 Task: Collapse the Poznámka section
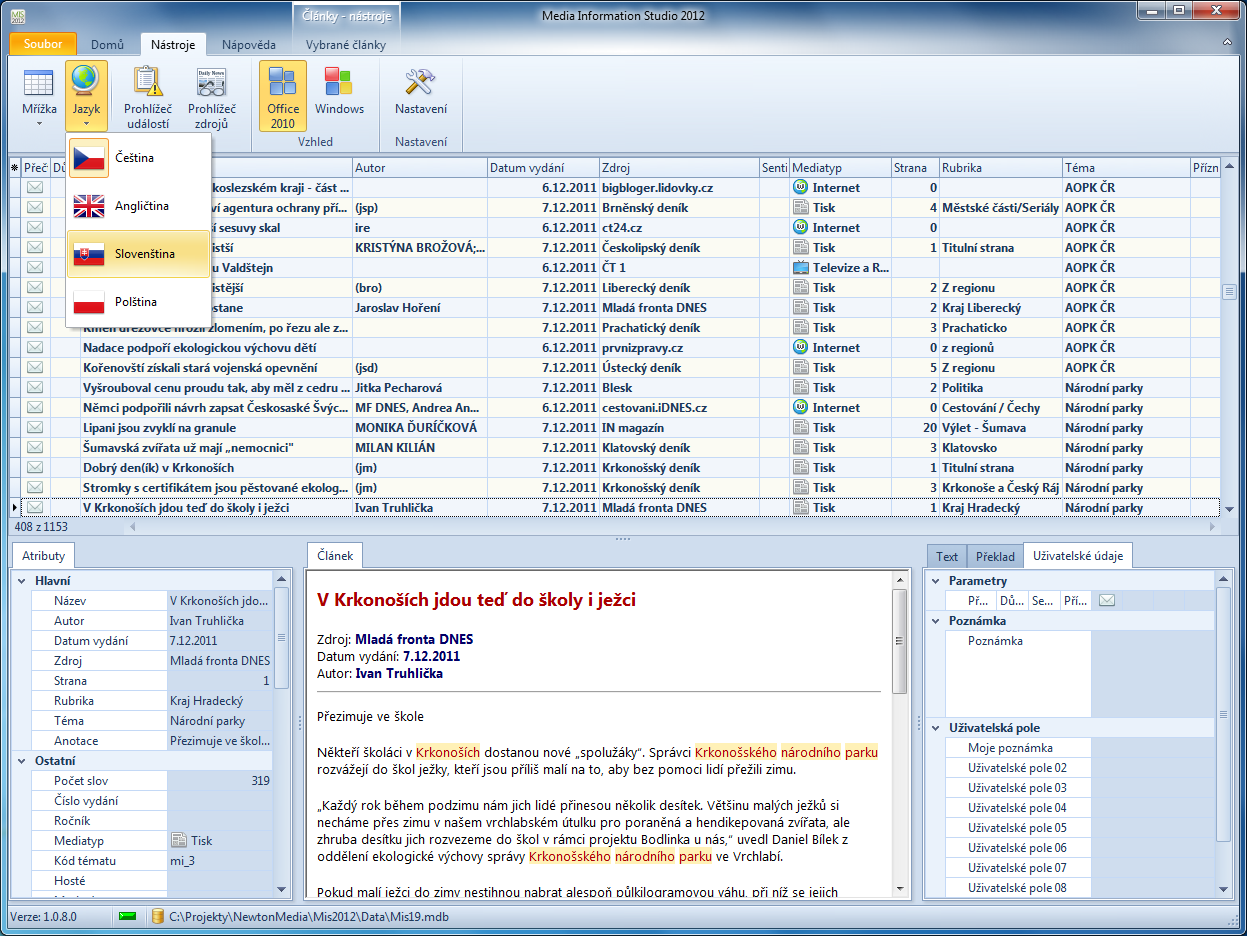935,621
